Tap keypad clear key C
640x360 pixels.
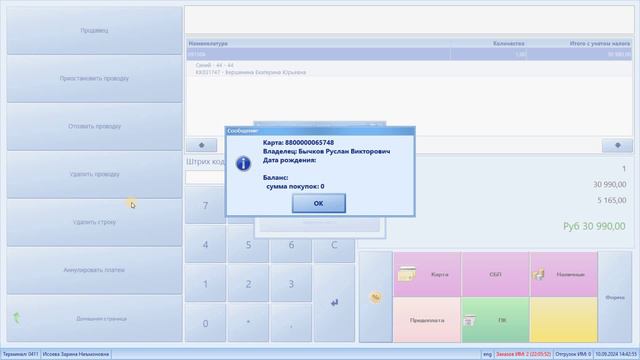click(334, 244)
